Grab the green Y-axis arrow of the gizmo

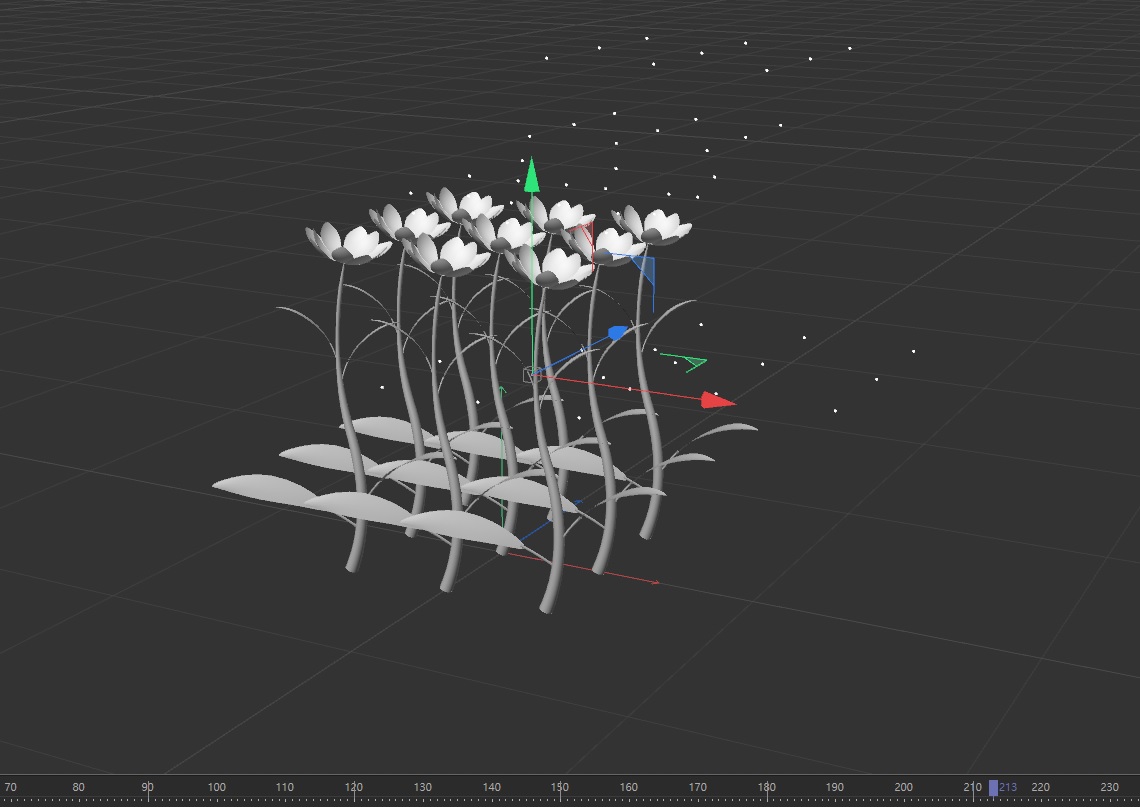click(x=531, y=175)
